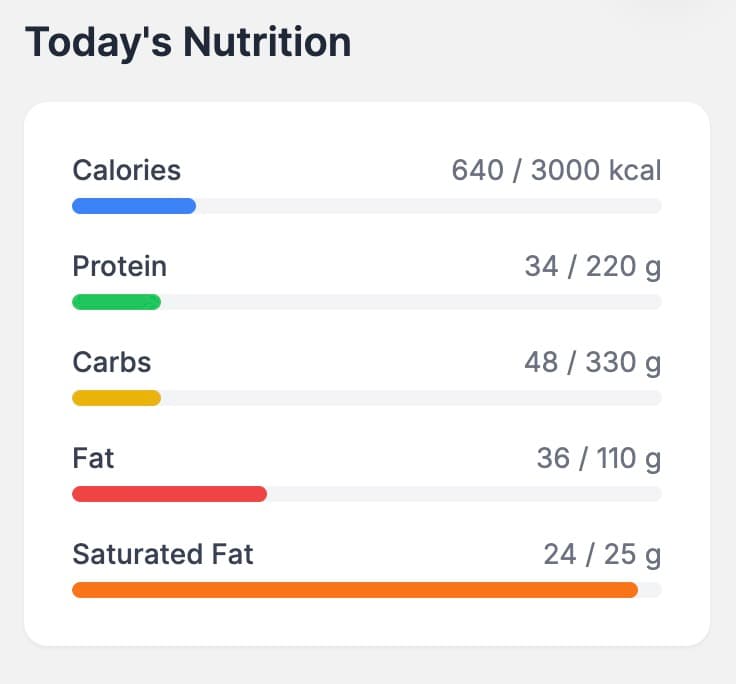
Task: Click the blue Calories progress bar
Action: 134,206
